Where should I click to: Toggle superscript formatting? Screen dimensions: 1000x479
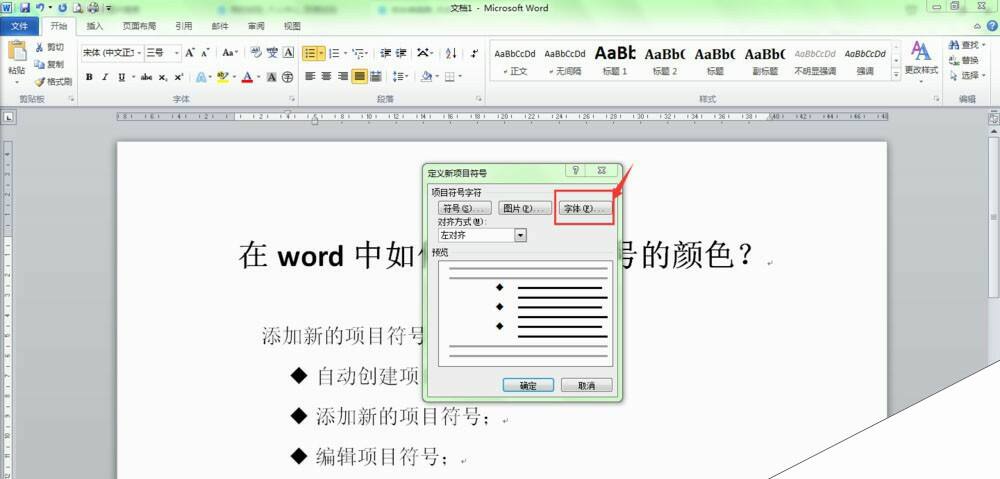(x=179, y=77)
